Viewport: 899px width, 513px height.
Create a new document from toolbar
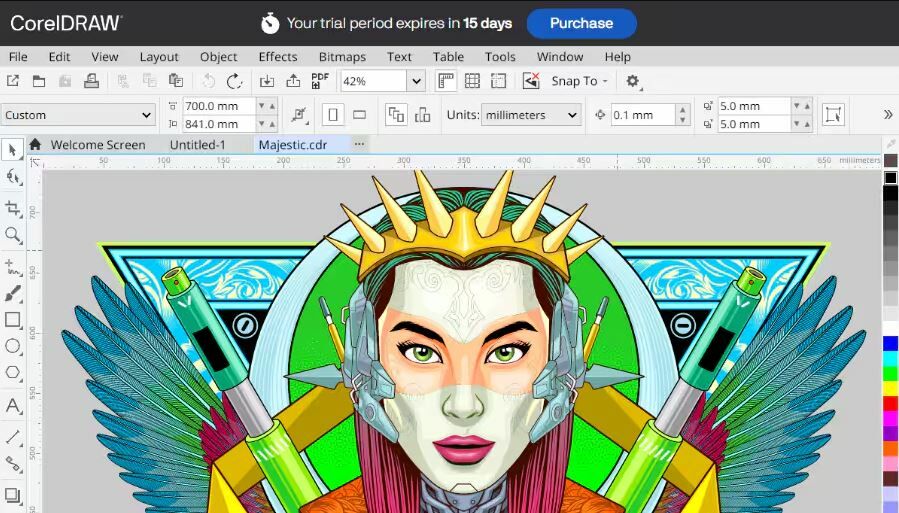click(x=13, y=81)
